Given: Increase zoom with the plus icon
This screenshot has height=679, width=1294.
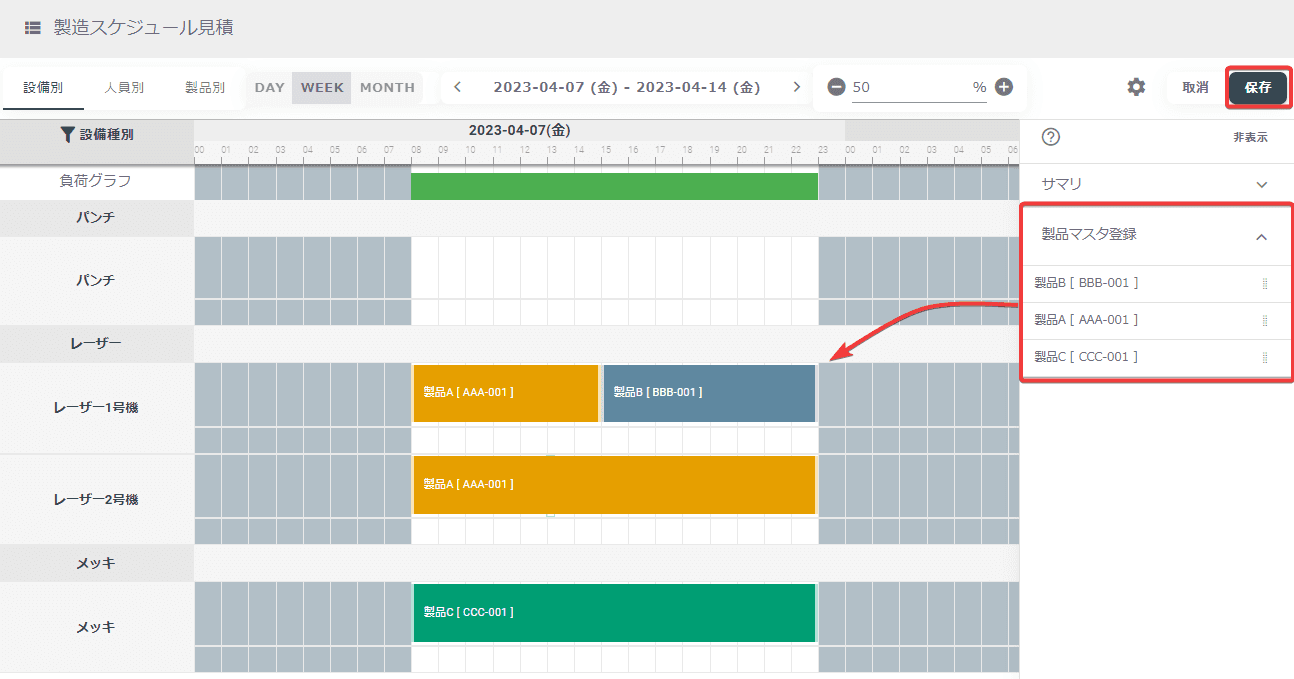Looking at the screenshot, I should click(x=1004, y=87).
